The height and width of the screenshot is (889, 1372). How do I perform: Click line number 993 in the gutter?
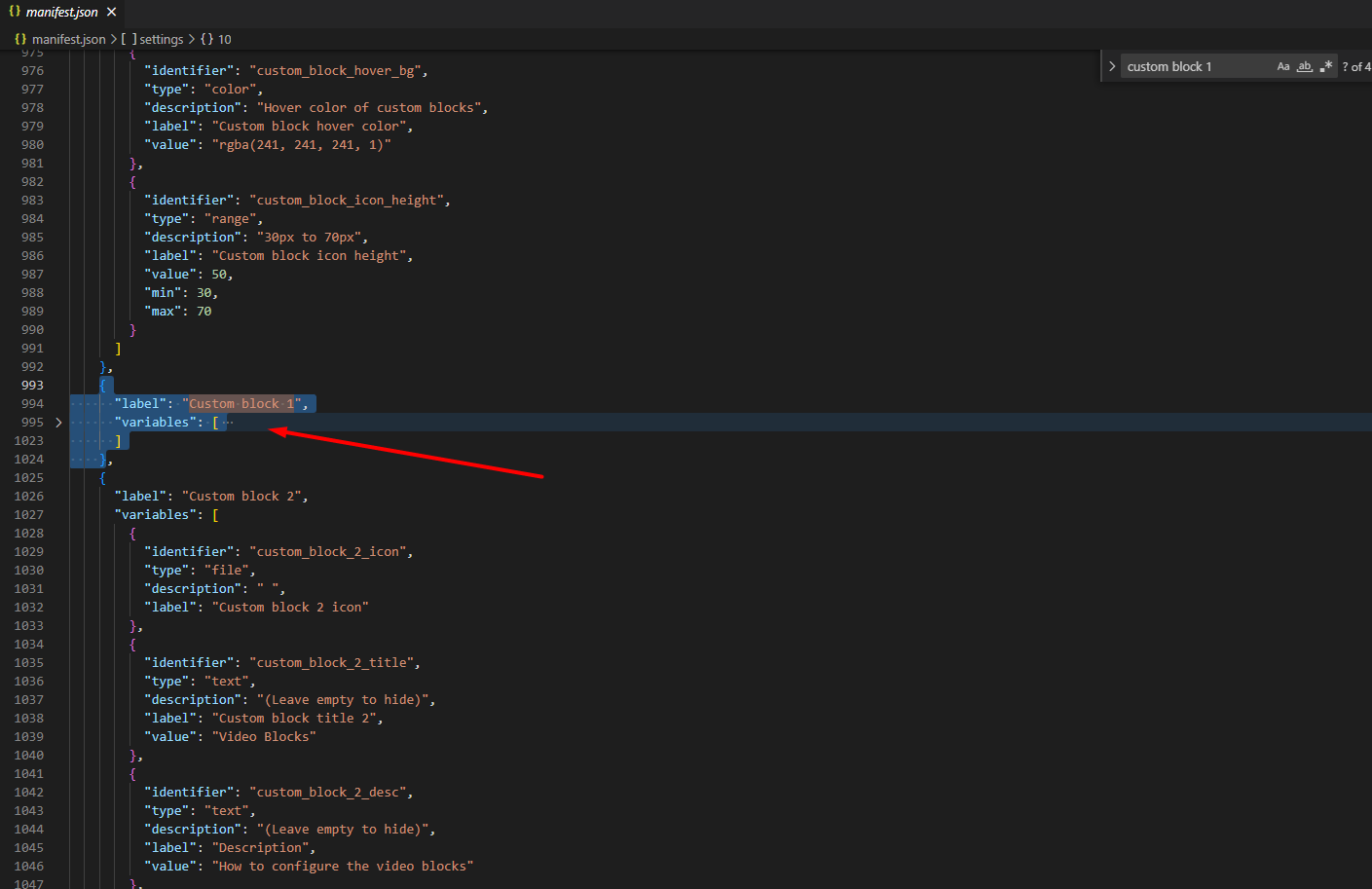[x=32, y=386]
